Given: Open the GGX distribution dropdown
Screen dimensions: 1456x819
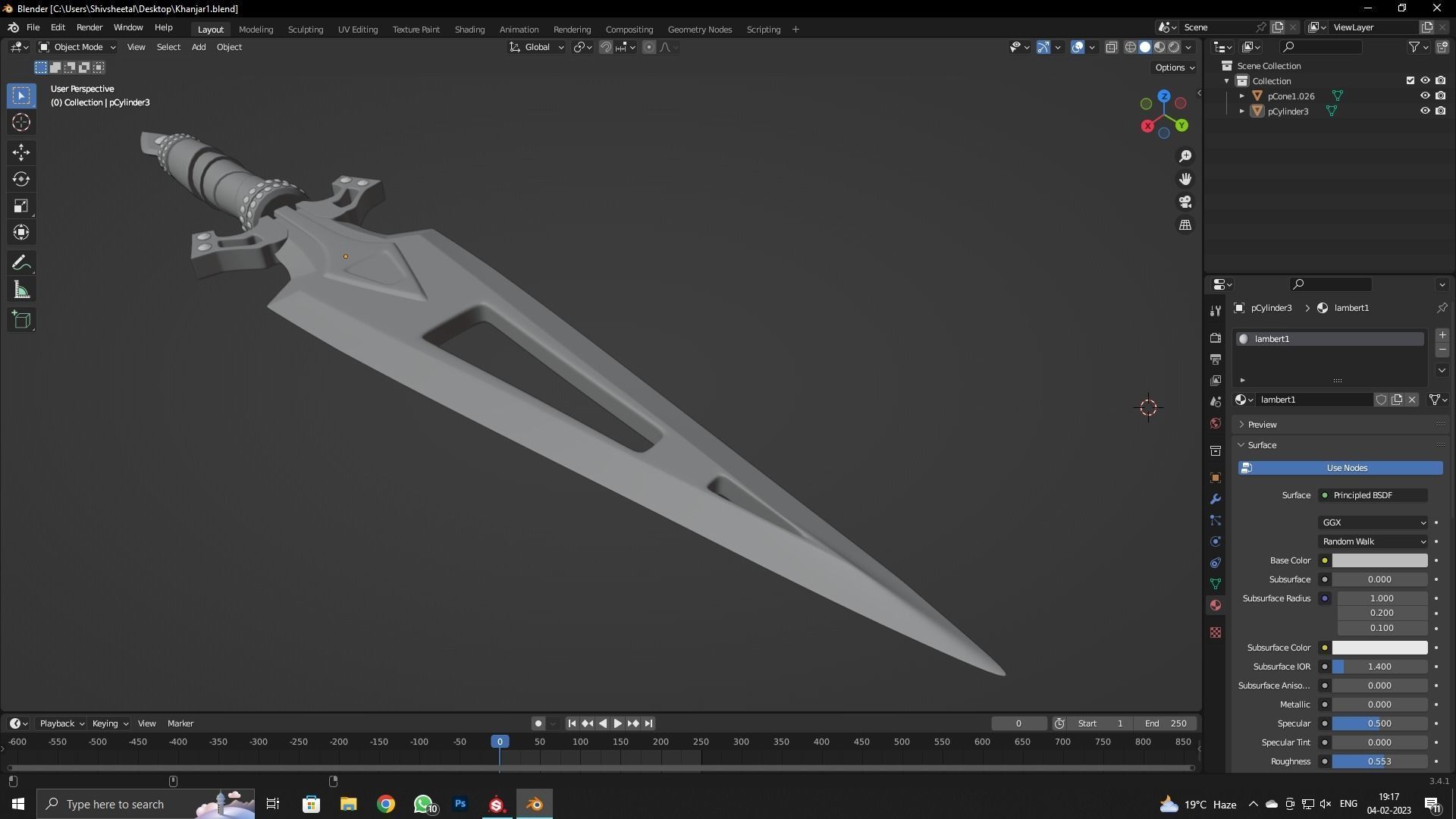Looking at the screenshot, I should tap(1373, 522).
